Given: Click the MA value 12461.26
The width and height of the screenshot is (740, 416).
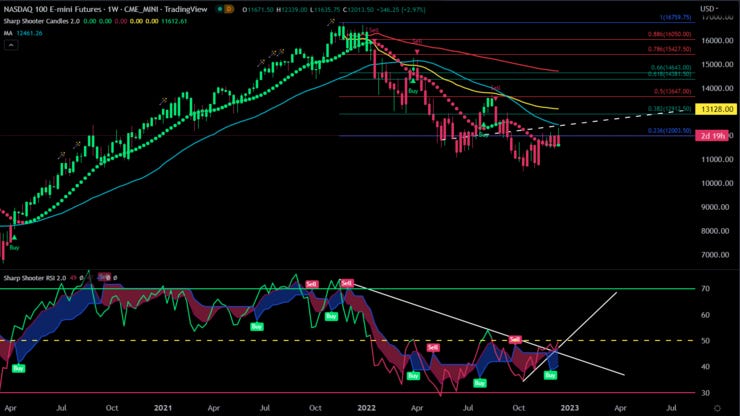Looking at the screenshot, I should pyautogui.click(x=29, y=33).
